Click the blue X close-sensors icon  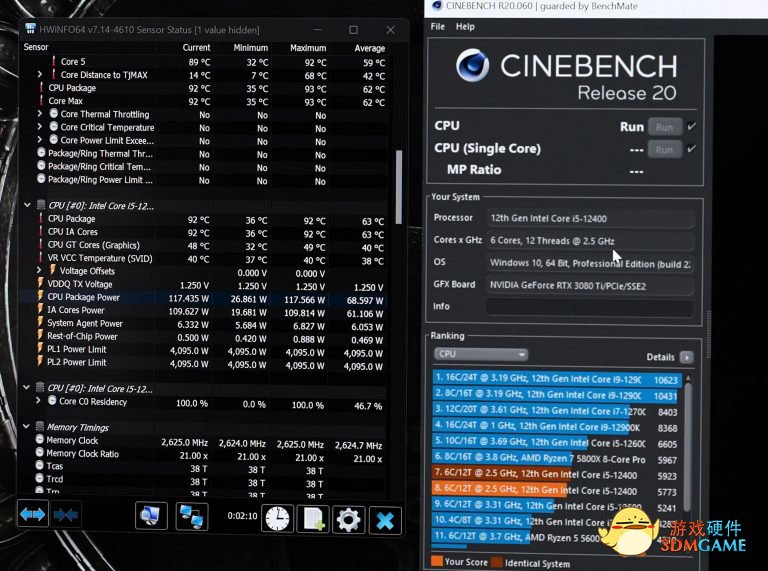coord(385,520)
